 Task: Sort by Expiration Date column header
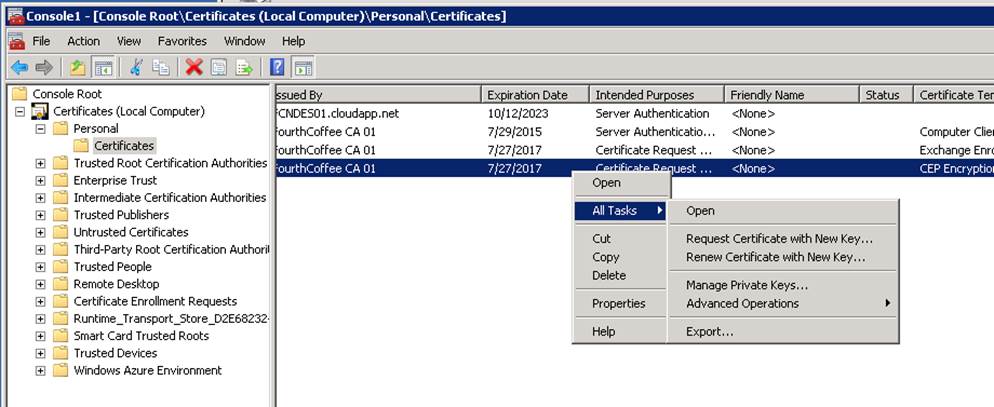tap(527, 95)
